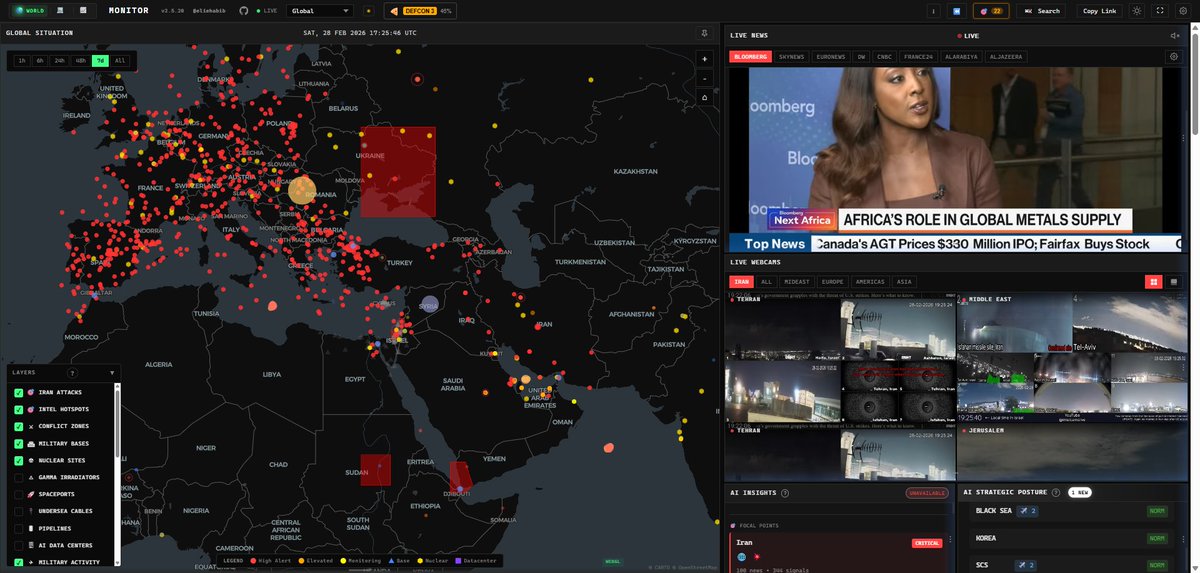Open the Search button
The height and width of the screenshot is (573, 1200).
tap(1040, 10)
